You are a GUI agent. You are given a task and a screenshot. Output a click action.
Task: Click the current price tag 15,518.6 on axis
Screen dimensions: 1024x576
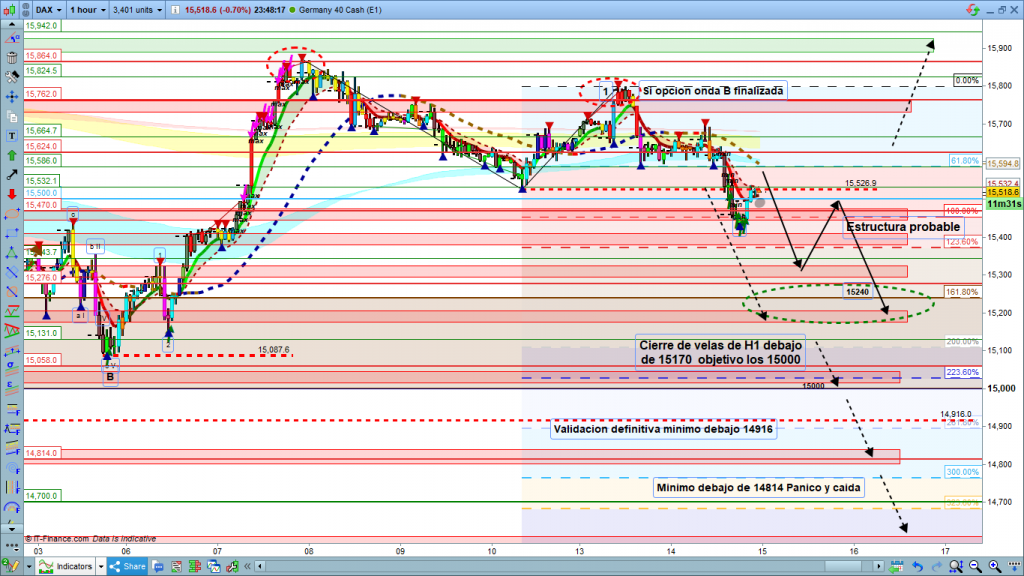pos(1001,192)
